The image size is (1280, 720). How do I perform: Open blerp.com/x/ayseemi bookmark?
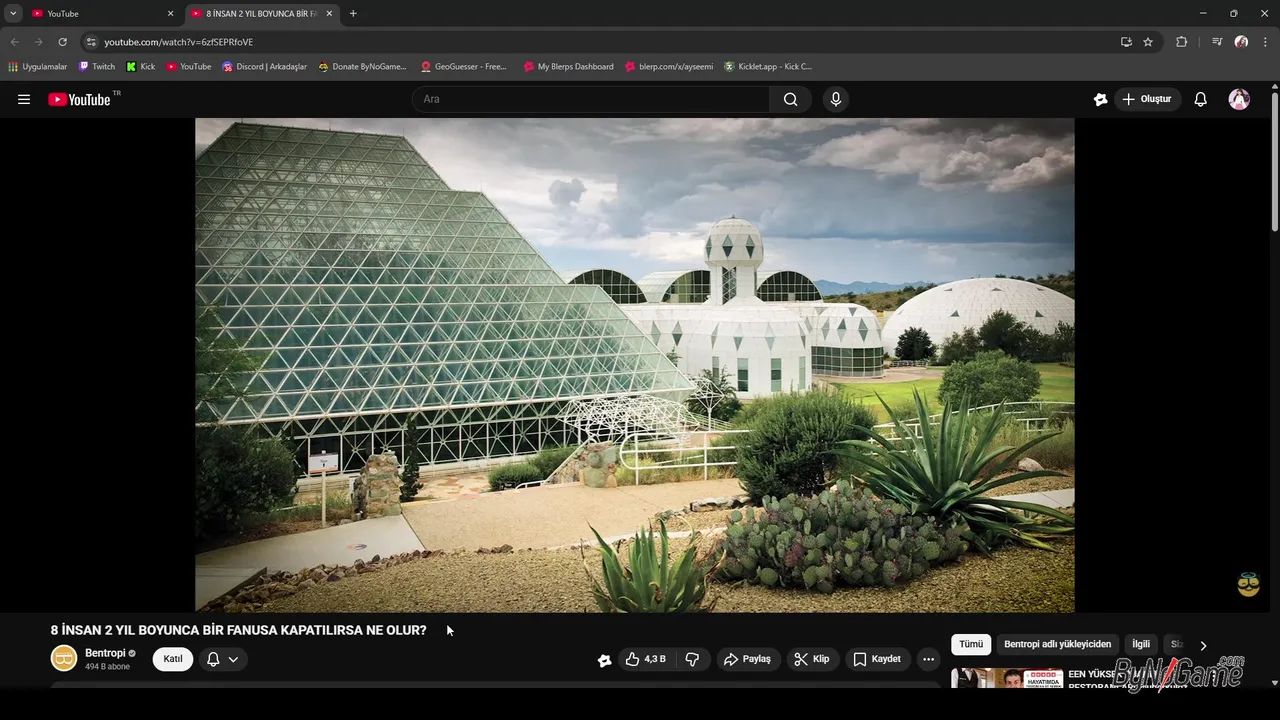669,67
